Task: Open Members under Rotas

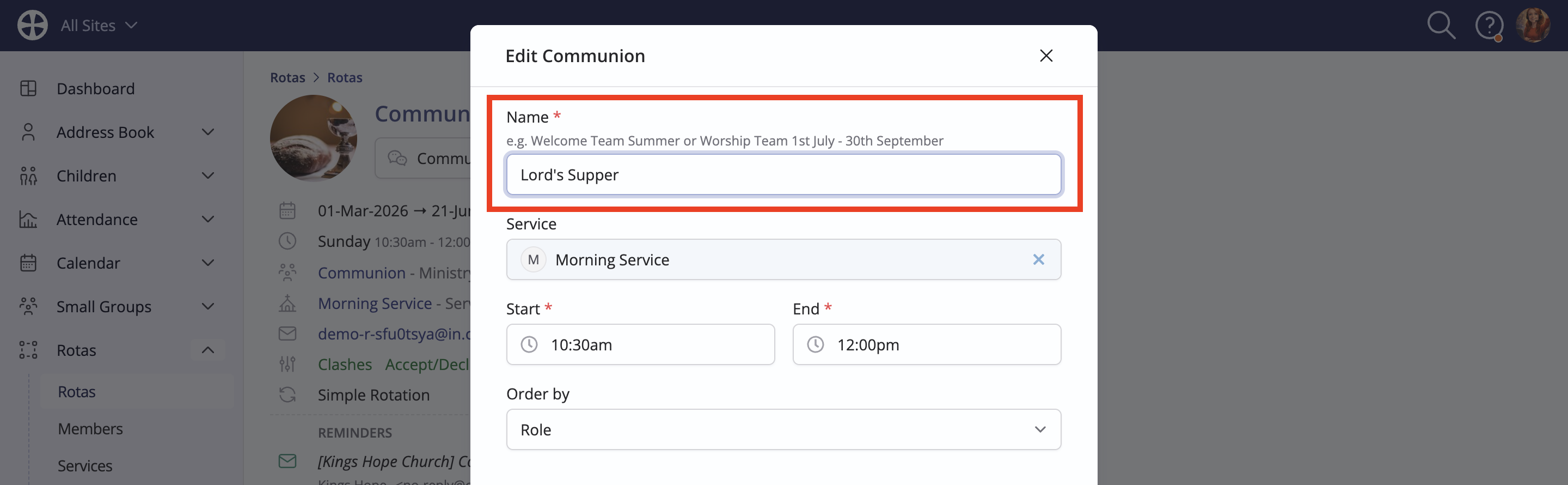Action: pos(90,428)
